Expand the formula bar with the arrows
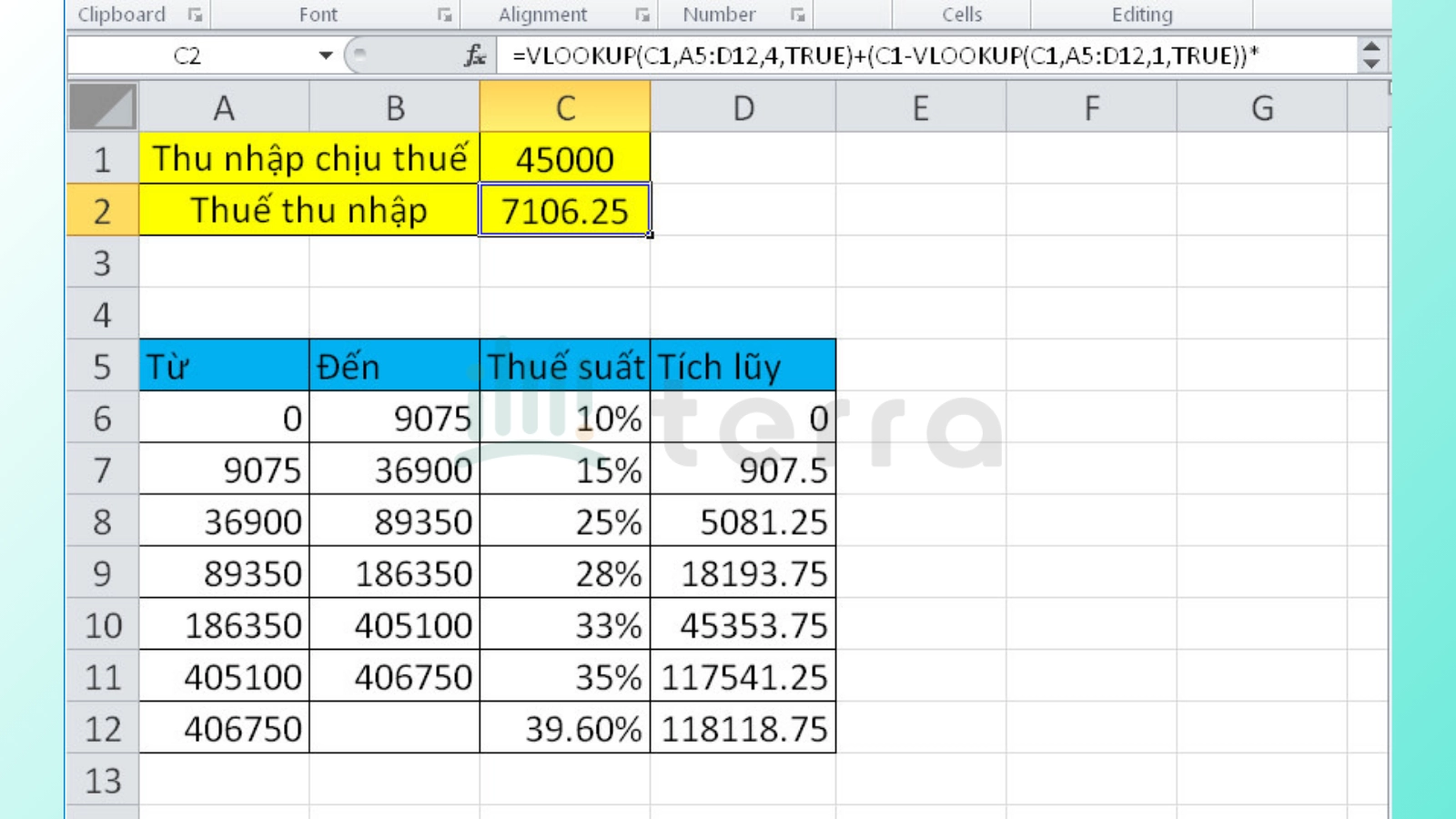 coord(1371,56)
